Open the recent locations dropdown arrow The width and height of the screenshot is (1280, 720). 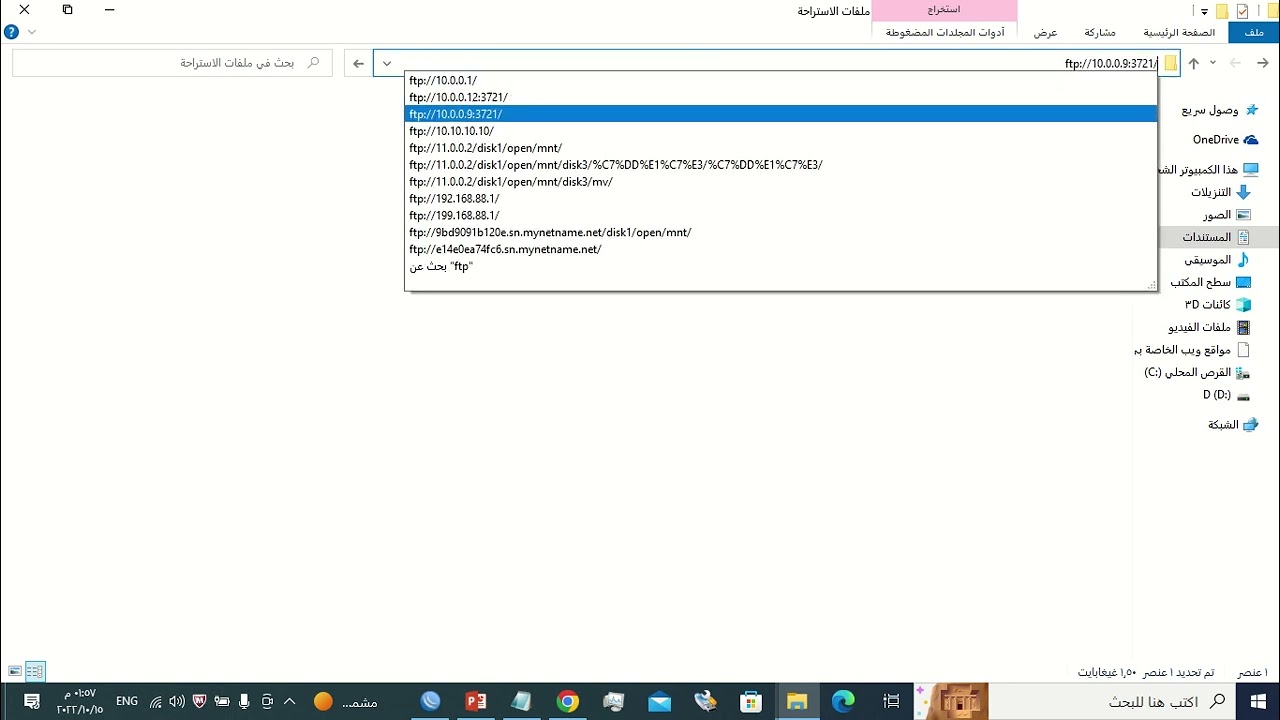(1213, 63)
